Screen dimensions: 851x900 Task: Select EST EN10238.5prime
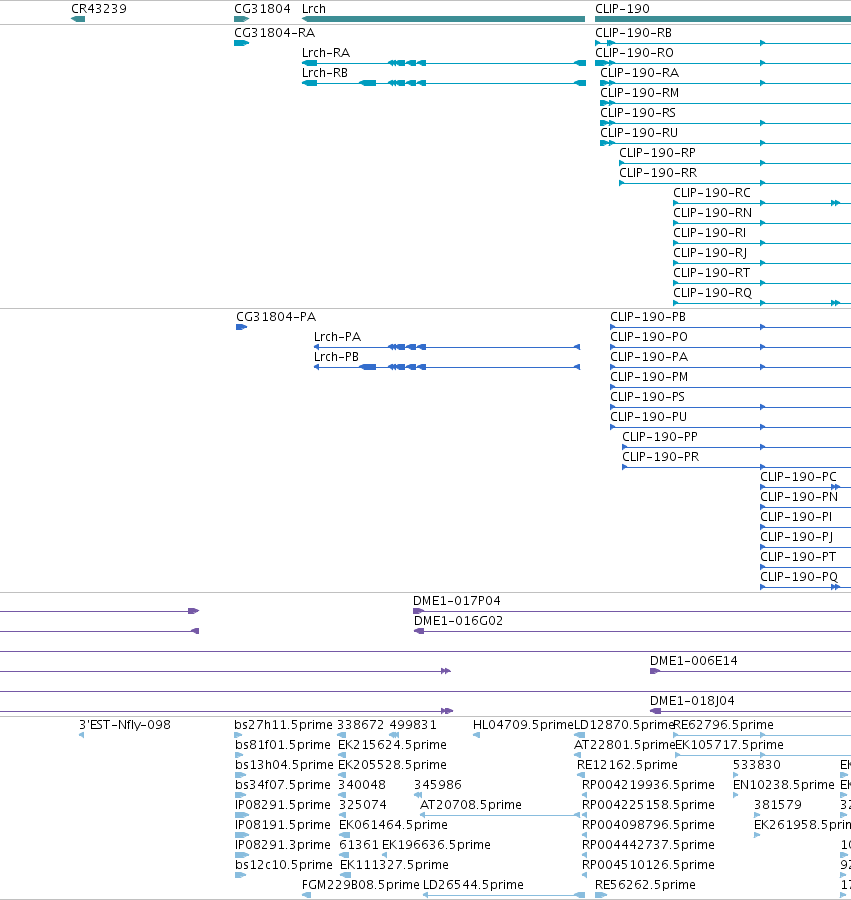coord(783,786)
